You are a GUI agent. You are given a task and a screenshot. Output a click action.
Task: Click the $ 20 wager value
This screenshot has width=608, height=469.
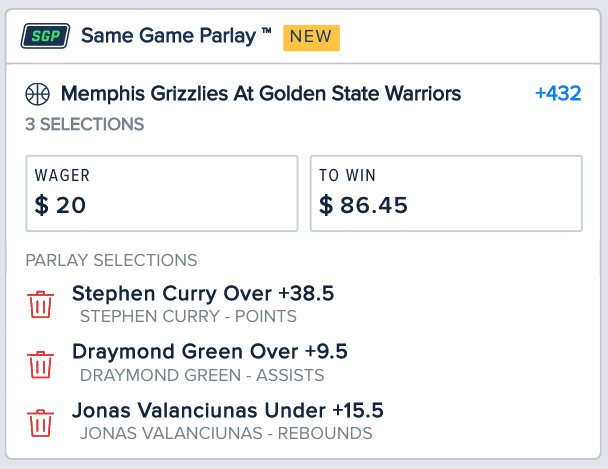coord(60,206)
